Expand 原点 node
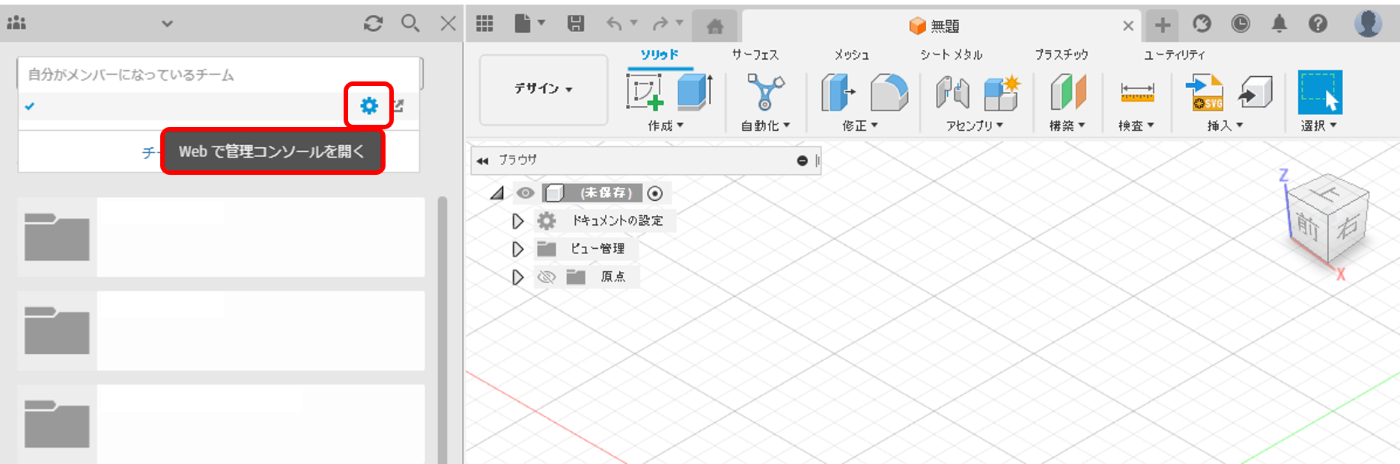The width and height of the screenshot is (1400, 464). pos(518,277)
